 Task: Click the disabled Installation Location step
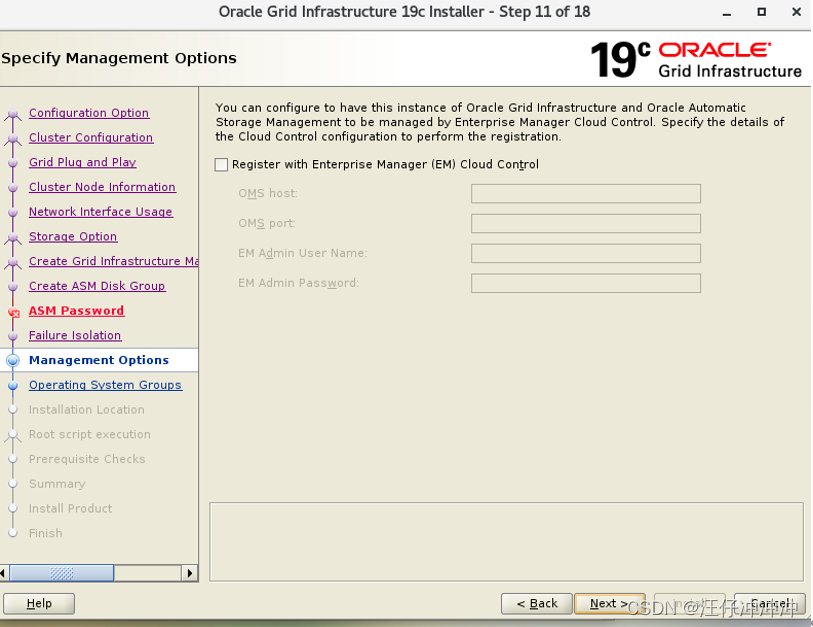click(x=87, y=410)
